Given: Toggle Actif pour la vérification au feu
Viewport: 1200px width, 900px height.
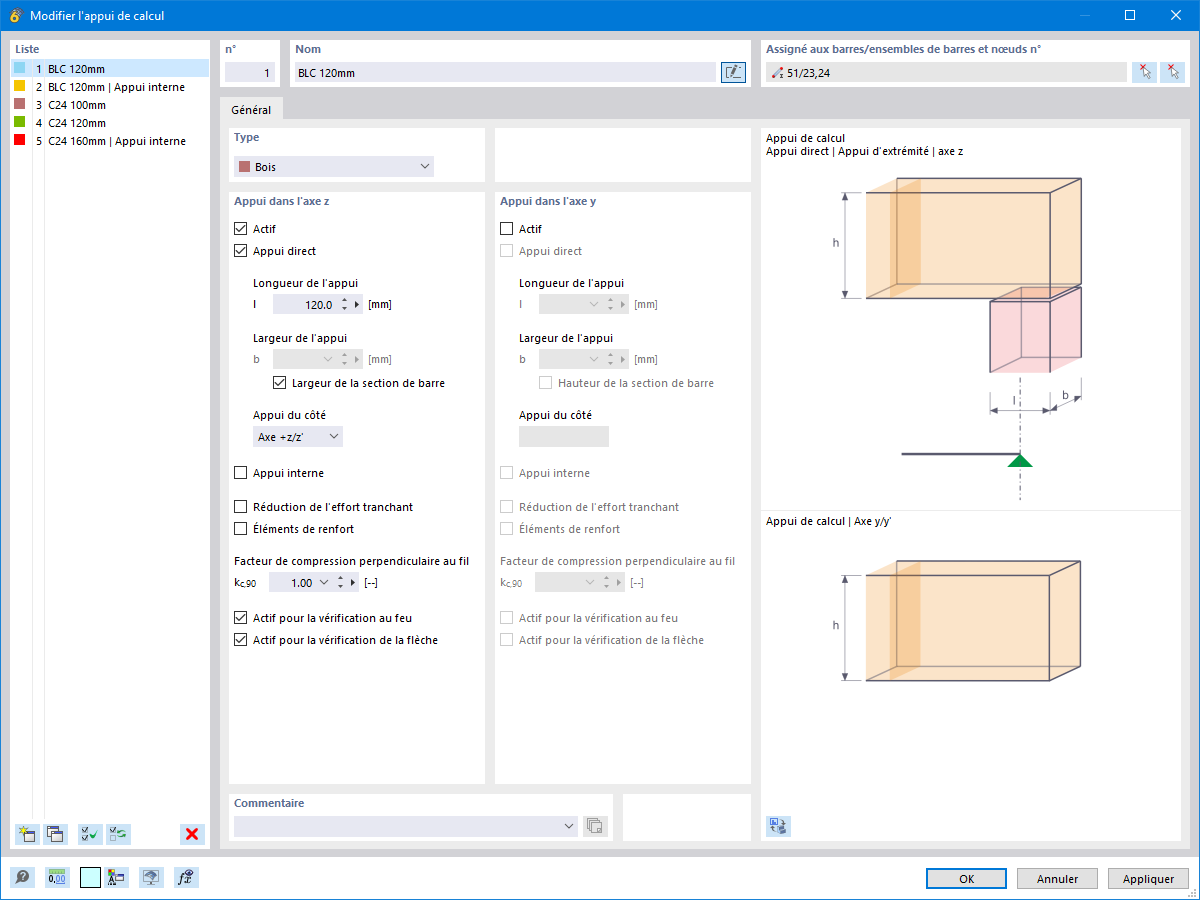Looking at the screenshot, I should (240, 618).
